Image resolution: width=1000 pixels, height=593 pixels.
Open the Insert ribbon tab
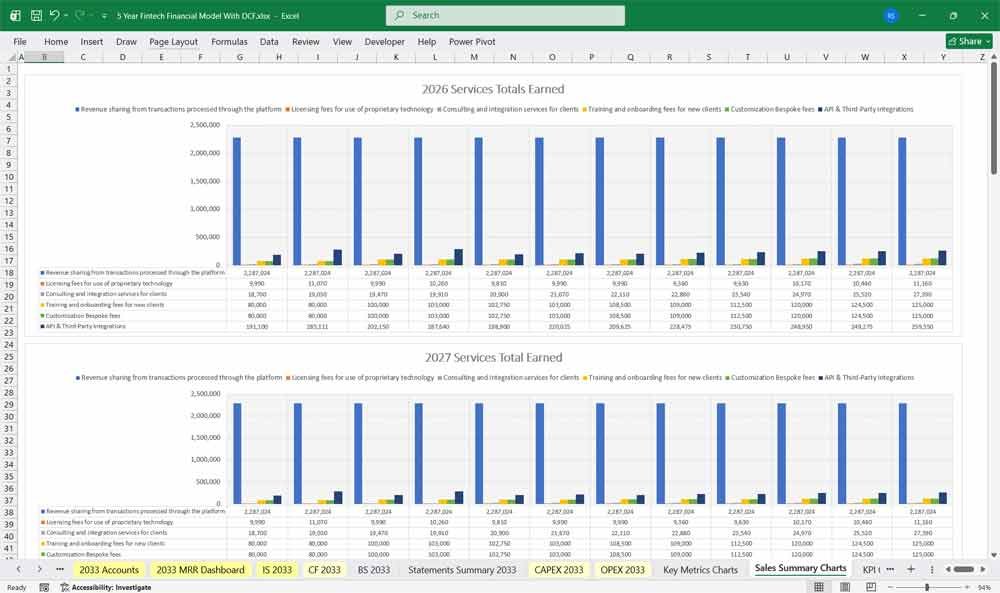(92, 41)
